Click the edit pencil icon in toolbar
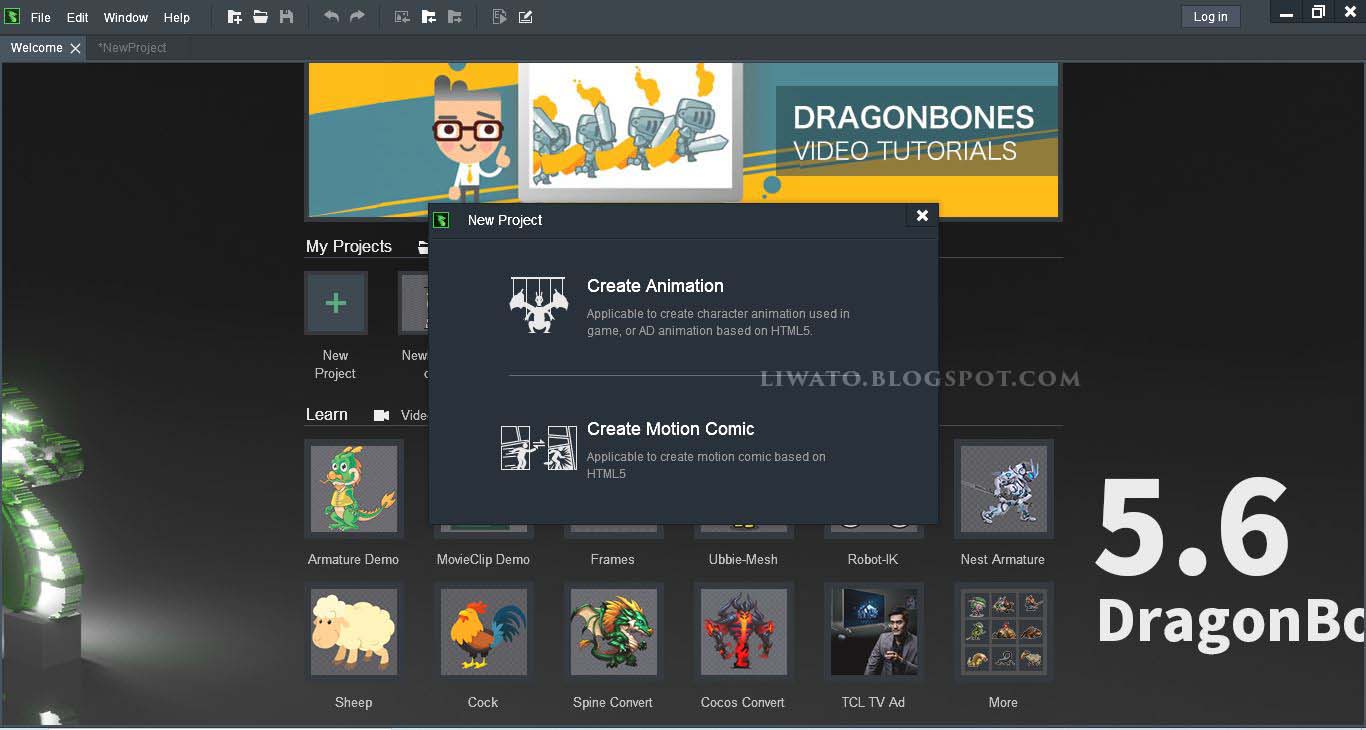The width and height of the screenshot is (1366, 730). click(525, 17)
